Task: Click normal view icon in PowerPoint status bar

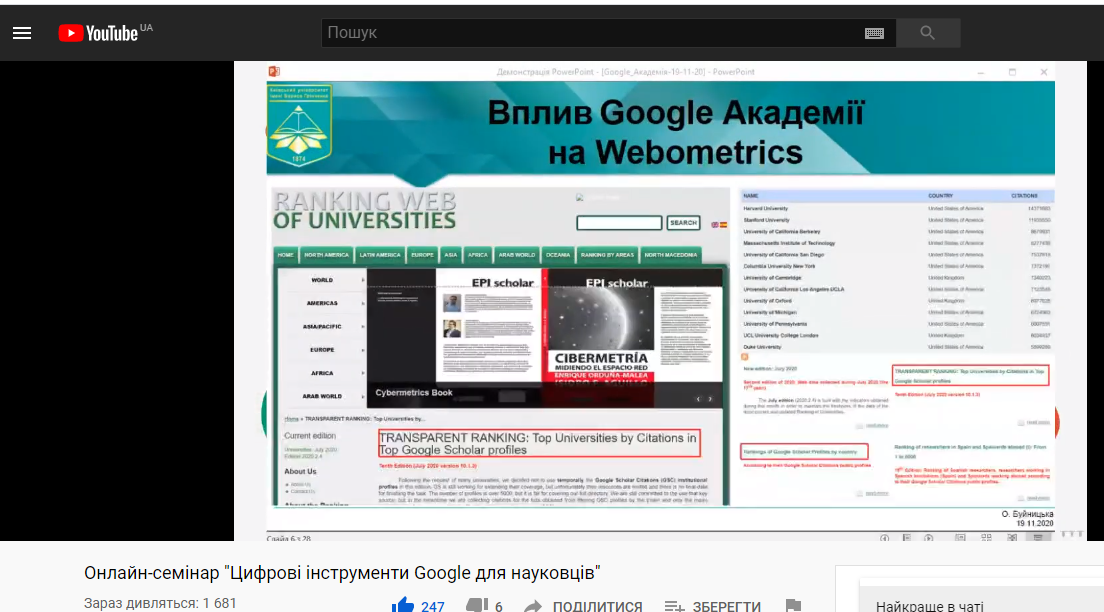Action: coord(960,537)
